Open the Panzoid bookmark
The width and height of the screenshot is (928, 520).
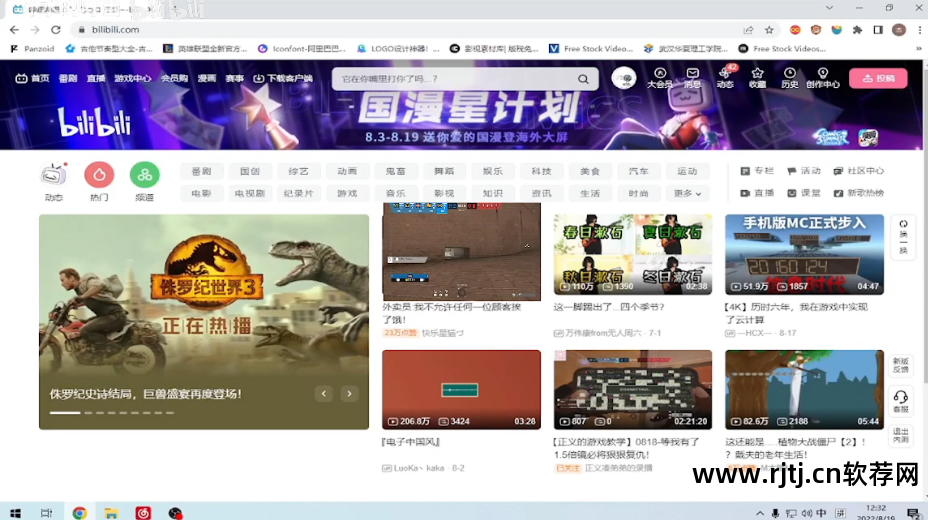(32, 49)
